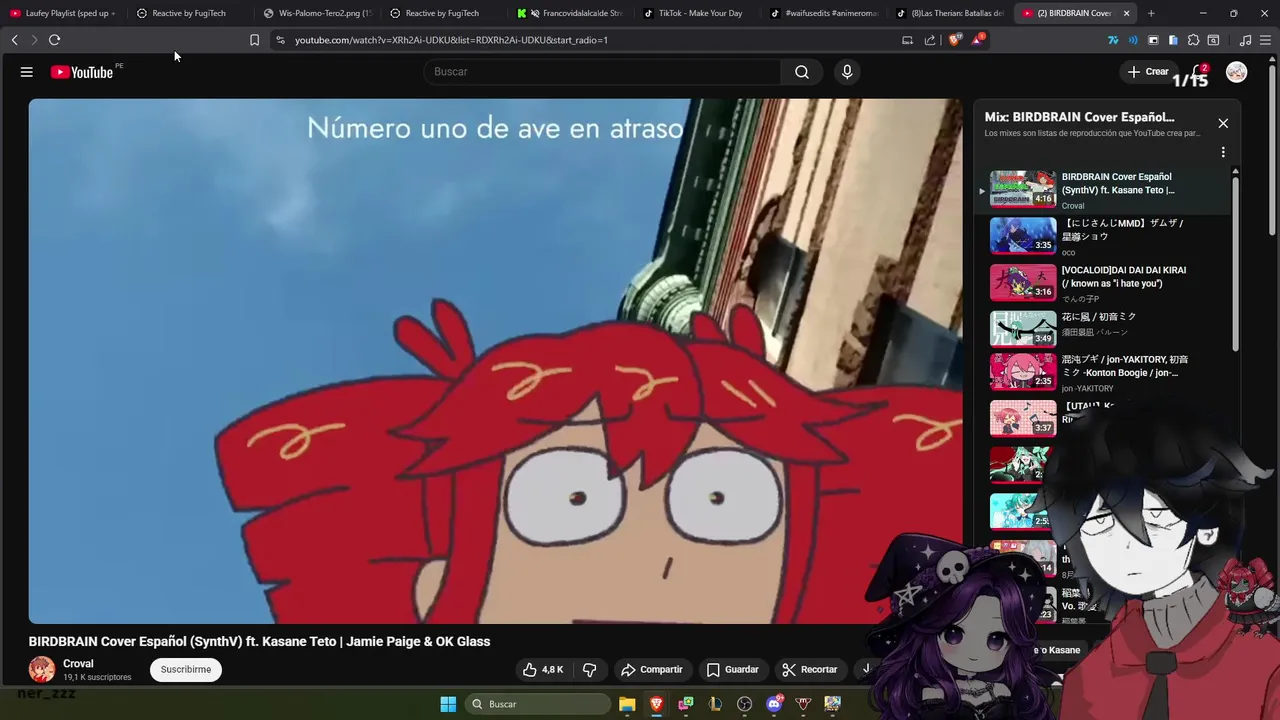Image resolution: width=1280 pixels, height=720 pixels.
Task: Click the Crear create button
Action: coord(1147,72)
